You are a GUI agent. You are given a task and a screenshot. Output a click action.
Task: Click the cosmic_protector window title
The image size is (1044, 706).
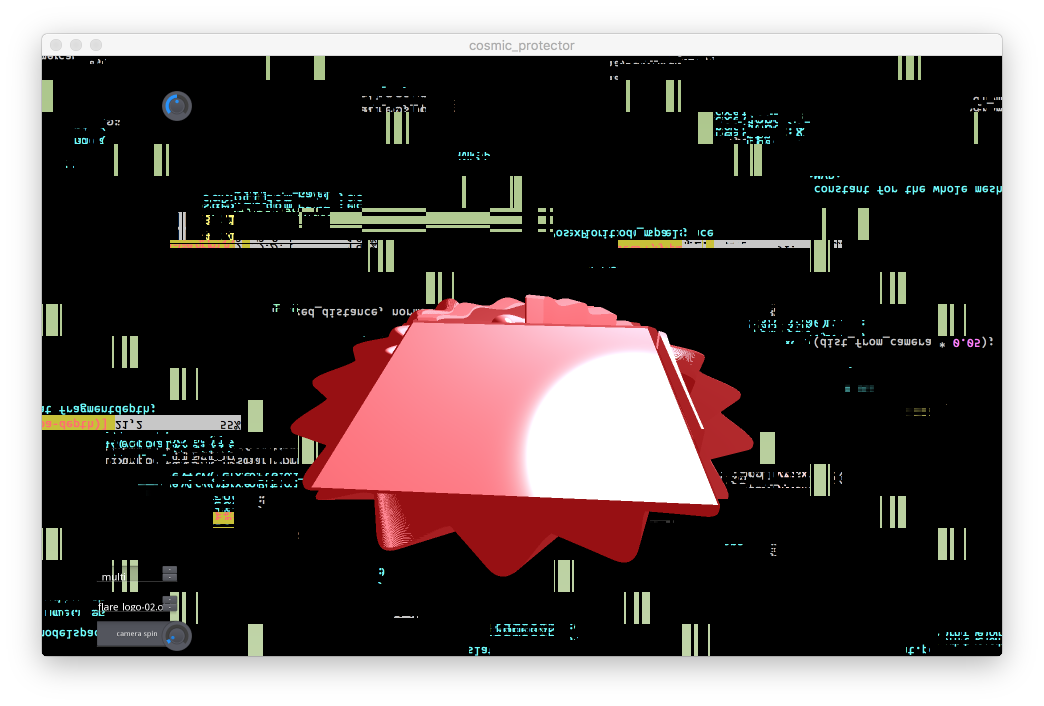521,45
